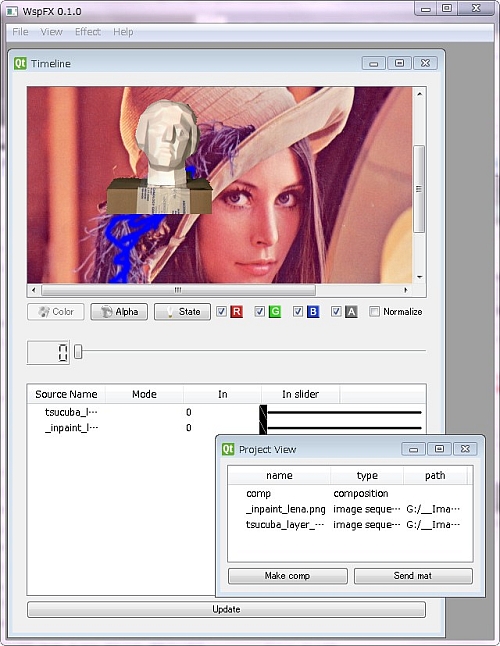500x646 pixels.
Task: Click the preview scroll up arrow
Action: coord(419,94)
